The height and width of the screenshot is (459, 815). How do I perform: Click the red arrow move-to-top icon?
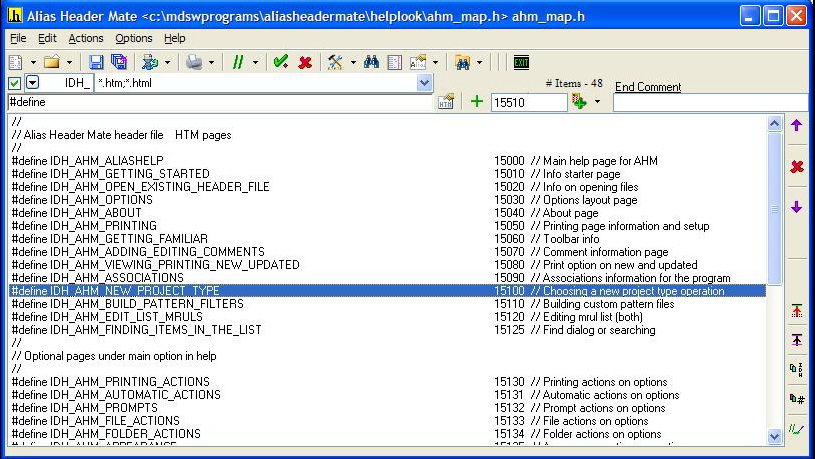tap(796, 311)
